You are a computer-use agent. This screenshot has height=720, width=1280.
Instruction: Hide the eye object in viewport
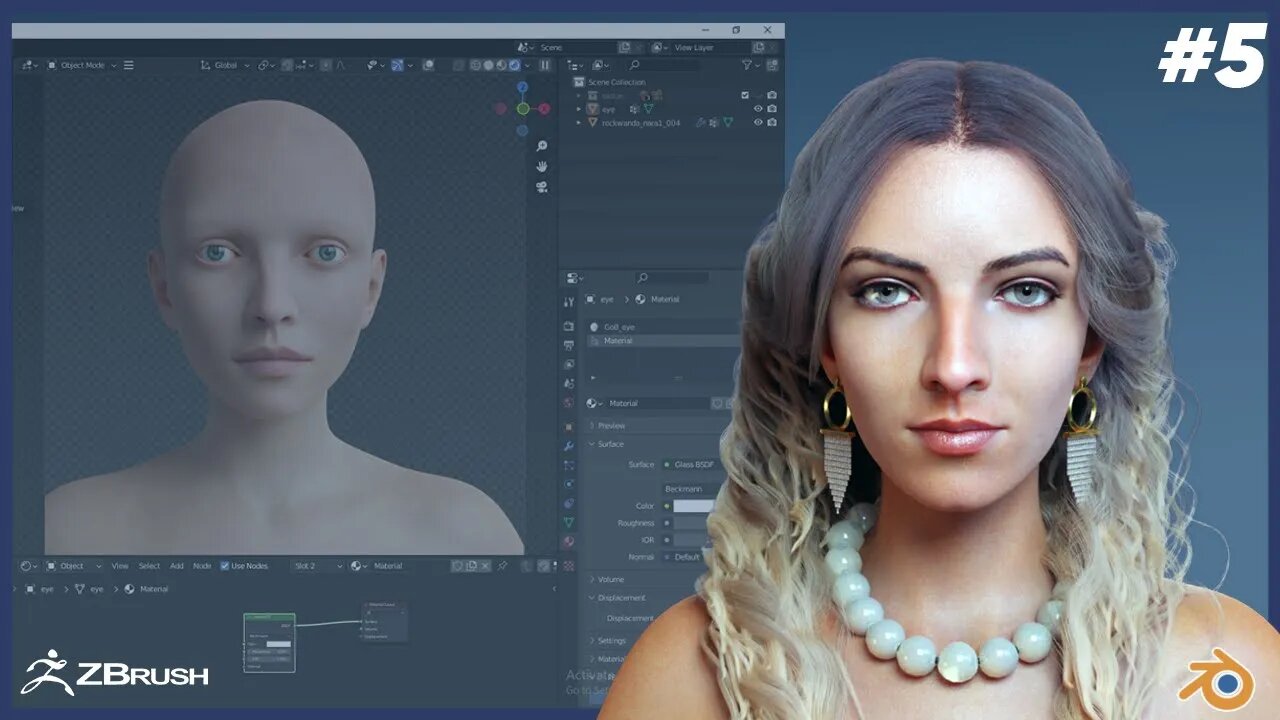tap(758, 109)
